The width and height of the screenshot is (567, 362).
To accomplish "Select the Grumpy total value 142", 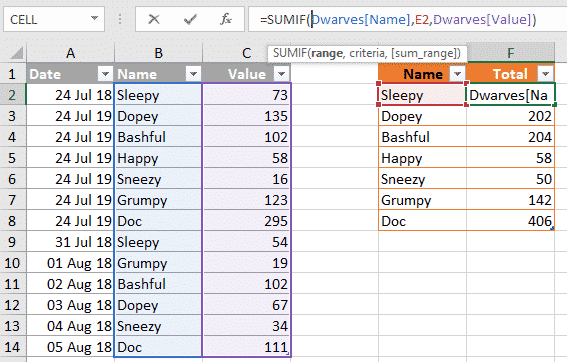I will click(x=511, y=200).
